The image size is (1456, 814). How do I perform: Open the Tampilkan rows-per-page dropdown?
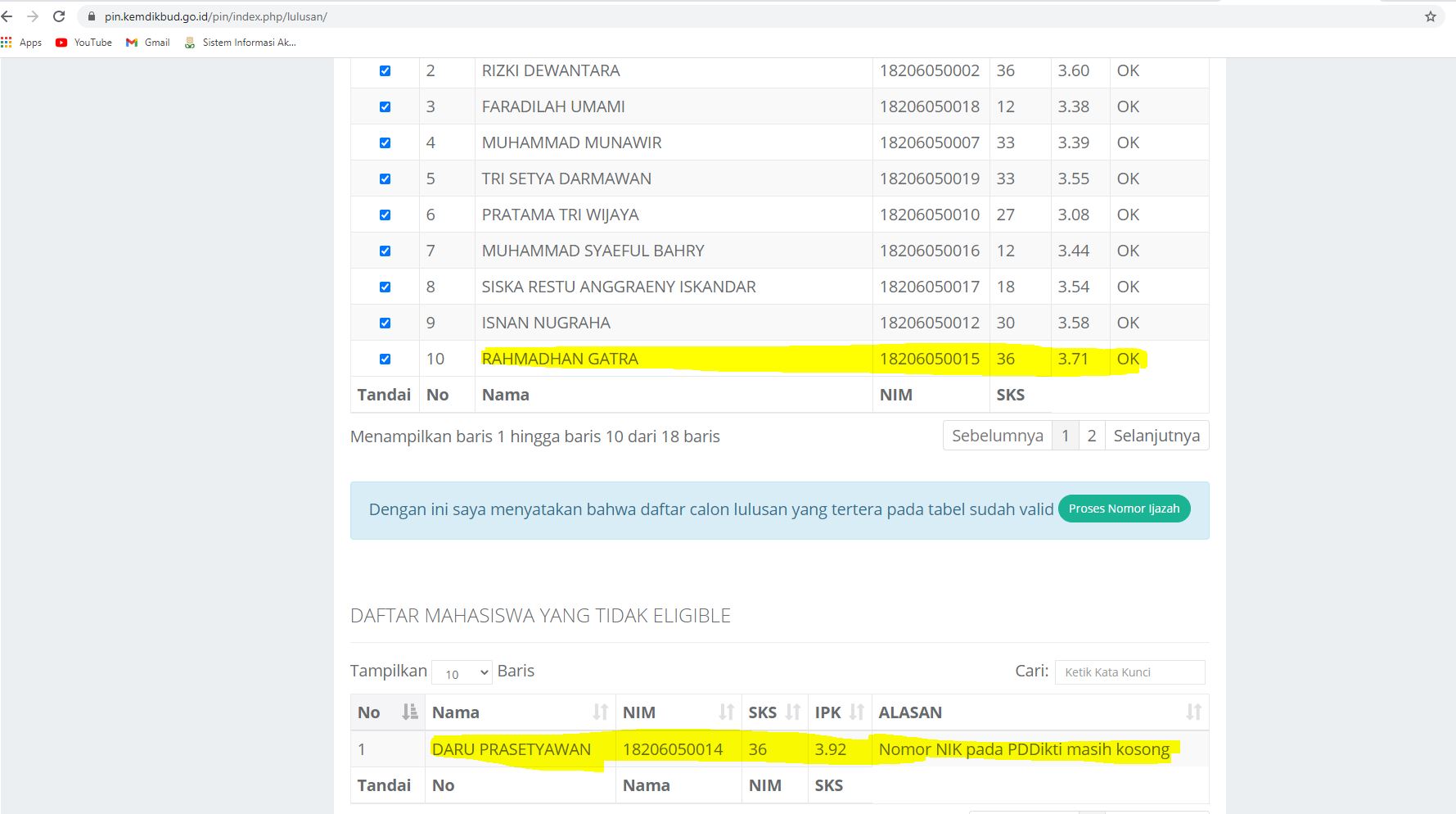[462, 673]
